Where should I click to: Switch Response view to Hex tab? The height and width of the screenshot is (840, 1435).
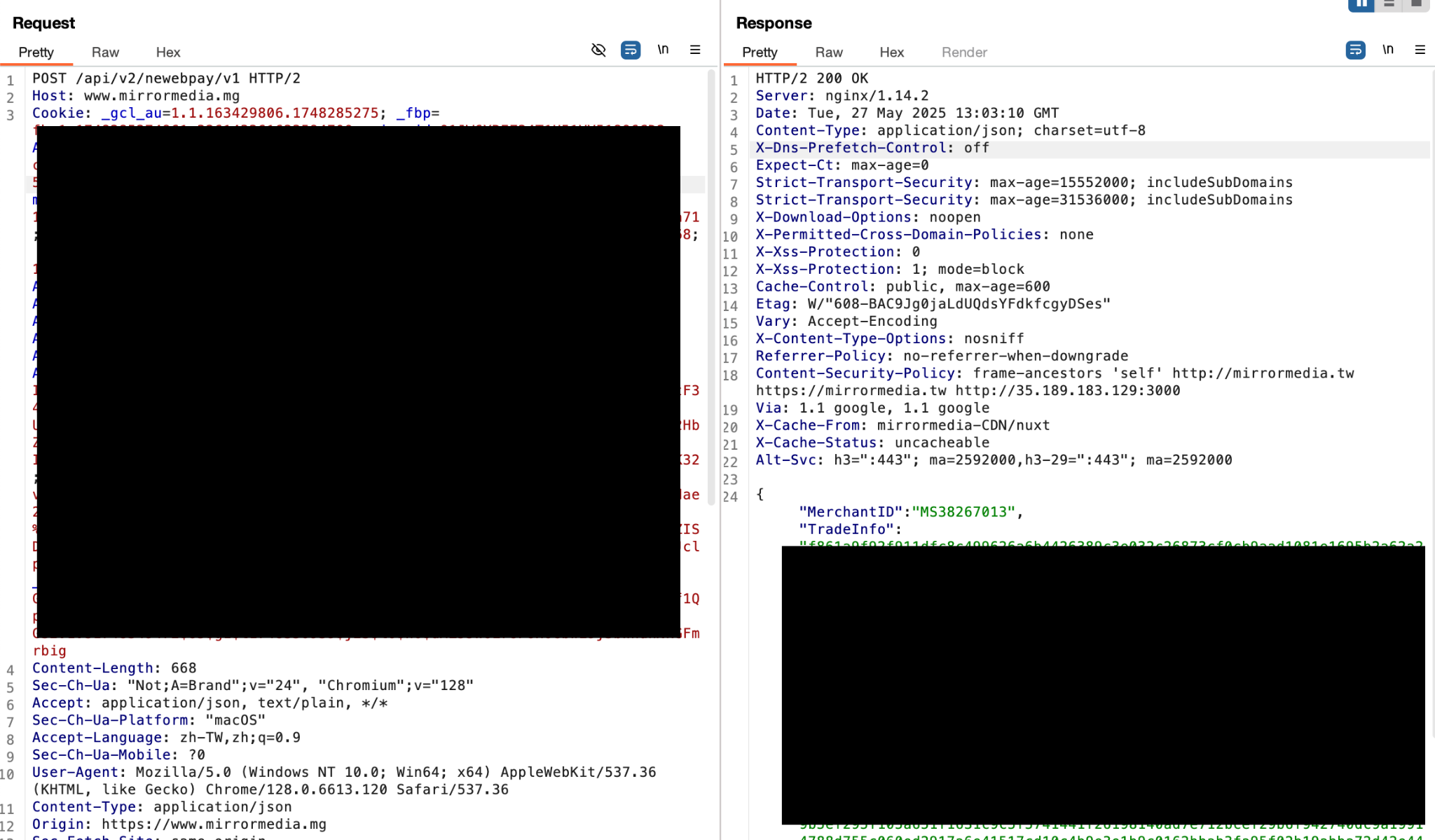pos(892,53)
